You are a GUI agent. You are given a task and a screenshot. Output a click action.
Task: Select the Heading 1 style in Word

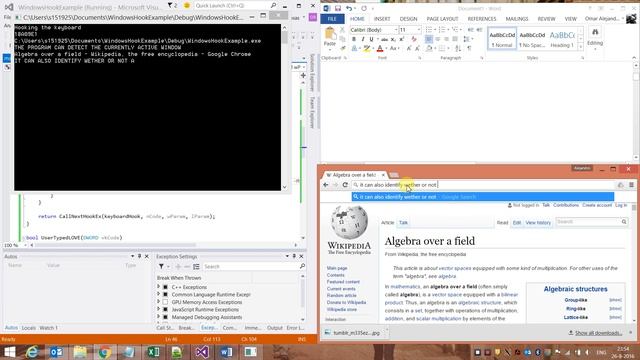(562, 39)
